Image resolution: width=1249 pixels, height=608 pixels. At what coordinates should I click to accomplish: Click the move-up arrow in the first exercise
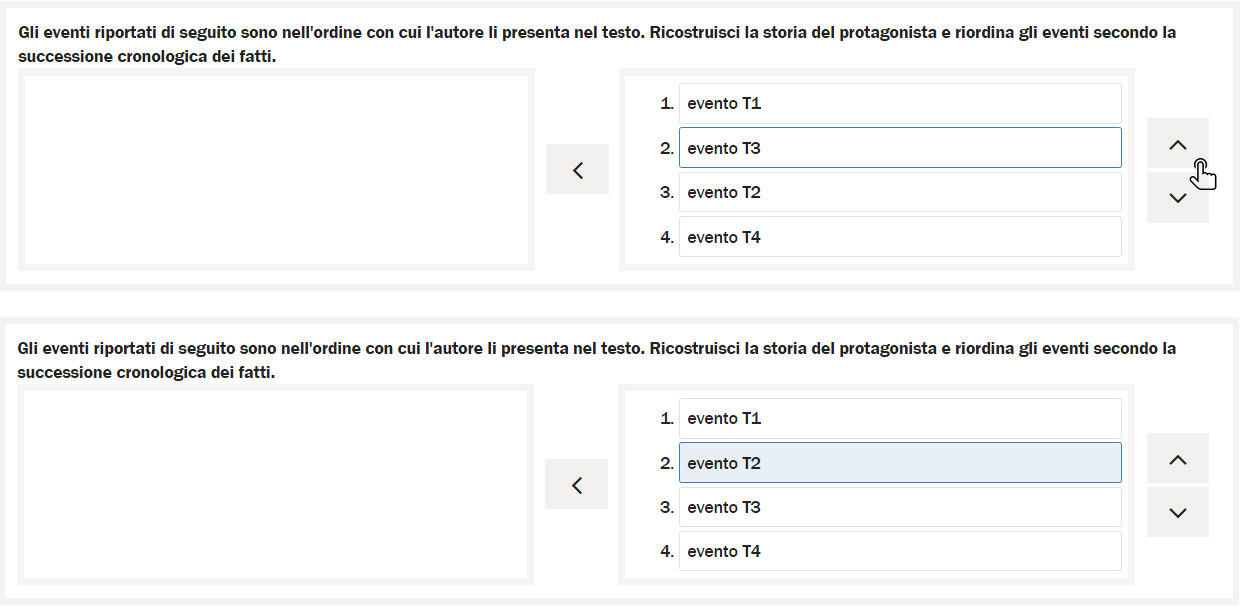click(1177, 145)
